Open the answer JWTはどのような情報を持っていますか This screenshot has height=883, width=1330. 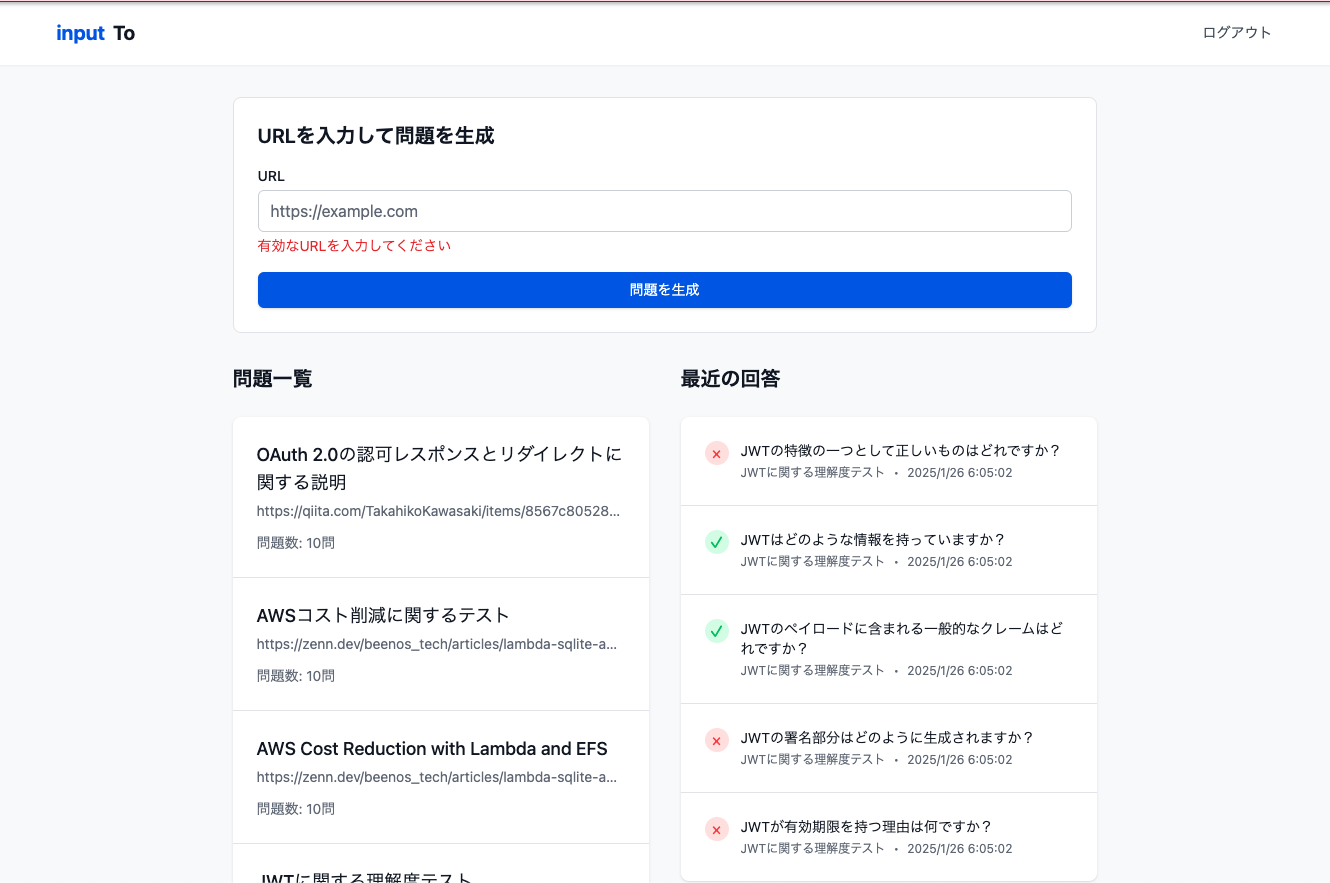click(x=872, y=539)
